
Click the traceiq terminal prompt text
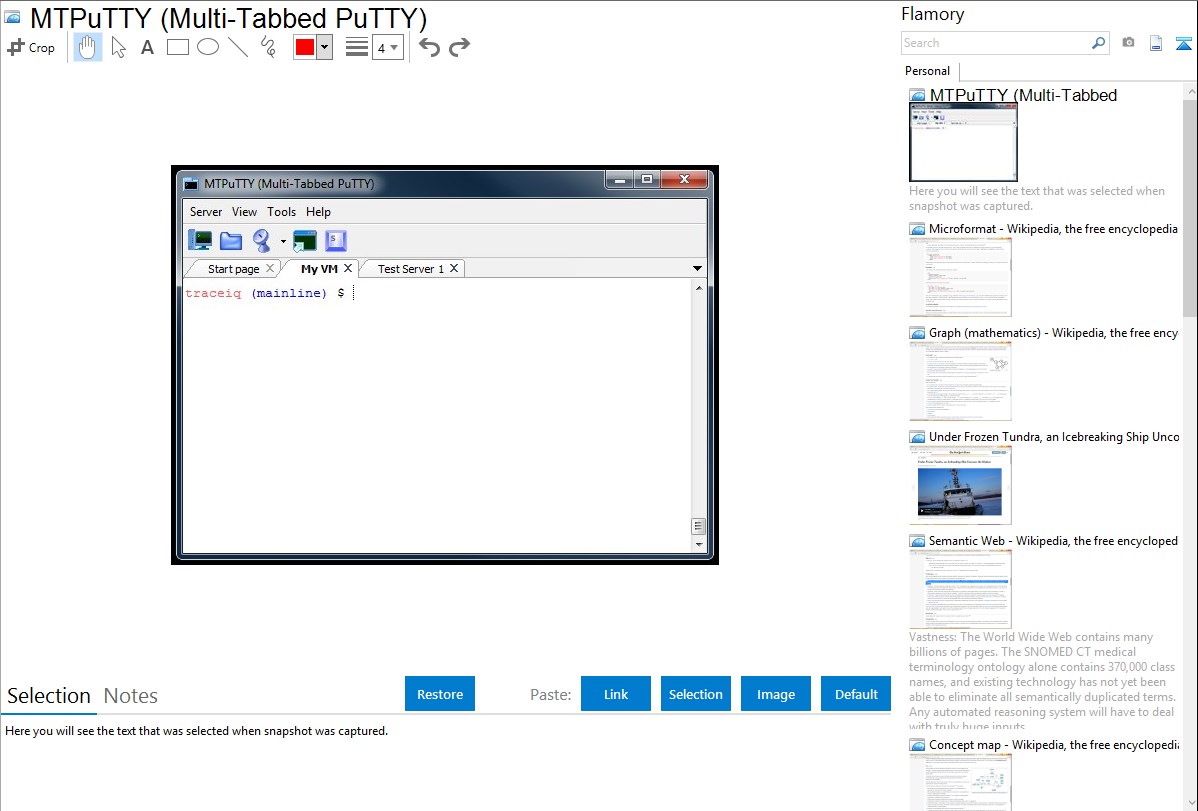pyautogui.click(x=213, y=294)
